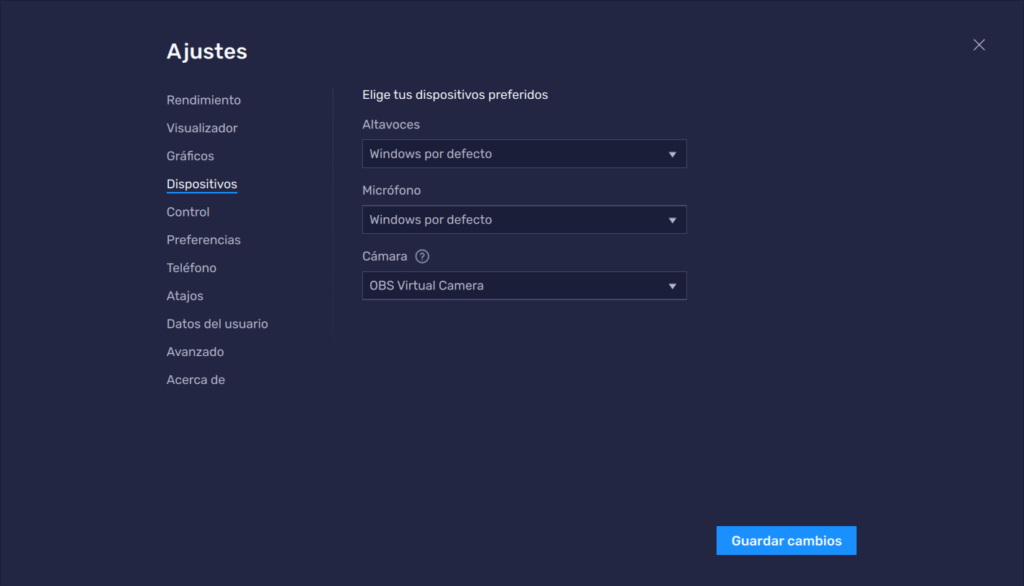The height and width of the screenshot is (586, 1024).
Task: Change camera from OBS Virtual Camera dropdown
Action: click(x=524, y=285)
